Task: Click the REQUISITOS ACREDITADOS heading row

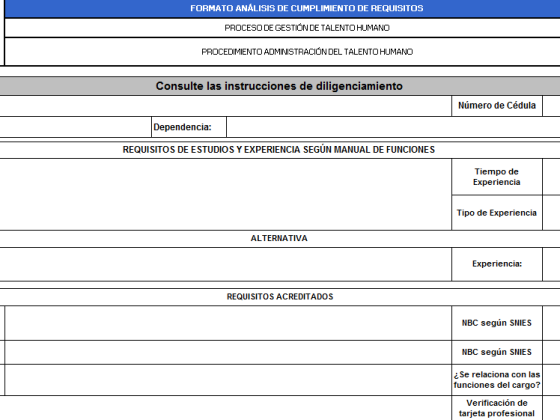Action: pos(279,297)
